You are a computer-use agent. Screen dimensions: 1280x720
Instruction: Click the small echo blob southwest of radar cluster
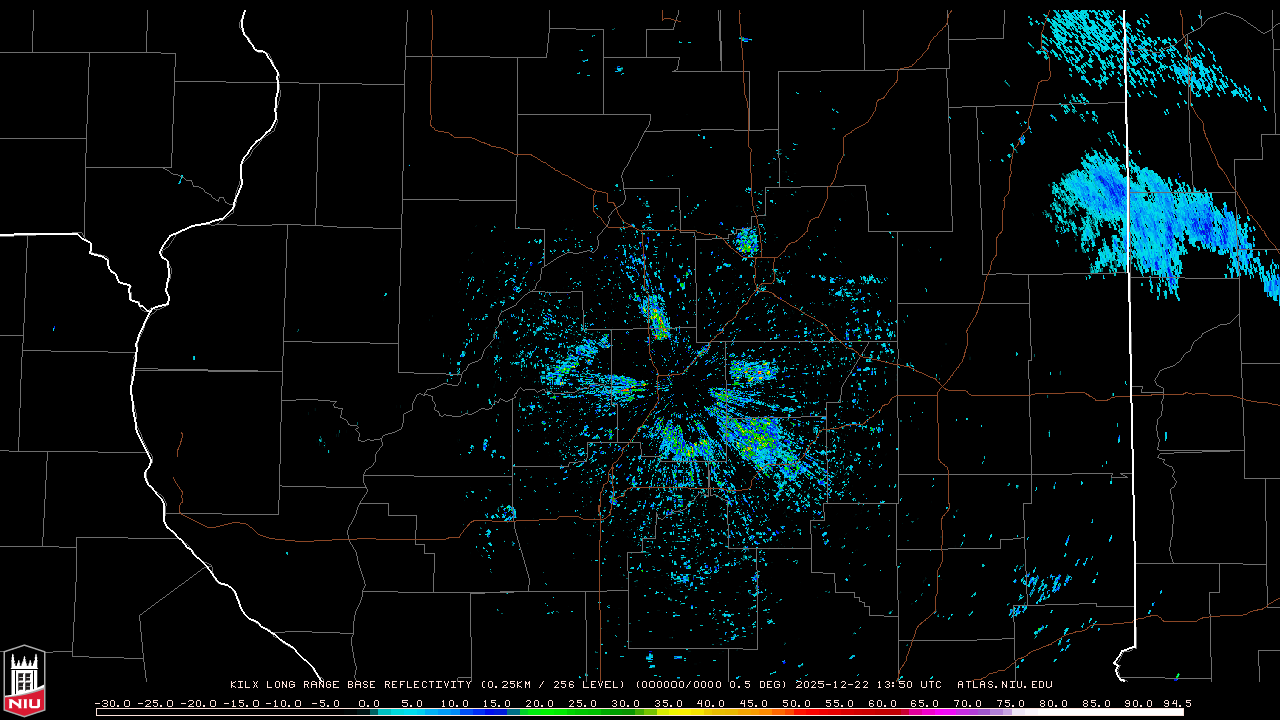507,513
